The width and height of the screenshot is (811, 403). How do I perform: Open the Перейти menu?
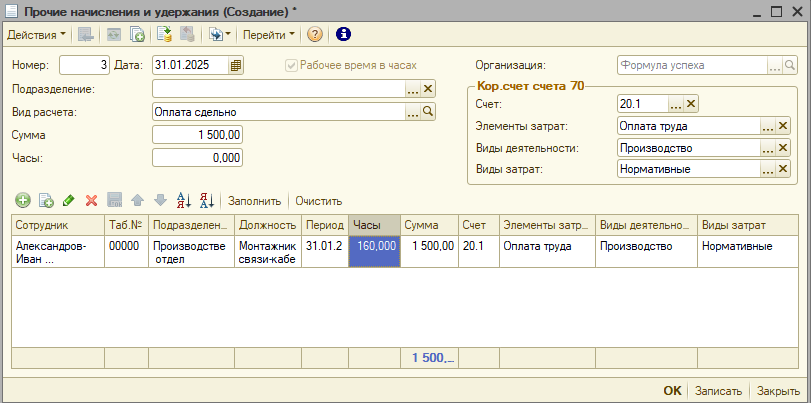pos(270,34)
